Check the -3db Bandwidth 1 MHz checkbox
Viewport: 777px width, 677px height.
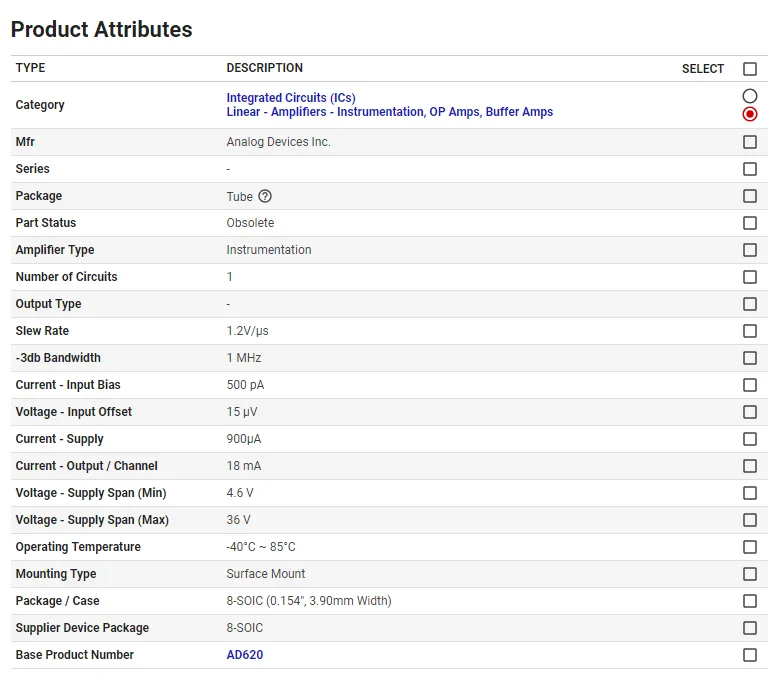point(750,358)
